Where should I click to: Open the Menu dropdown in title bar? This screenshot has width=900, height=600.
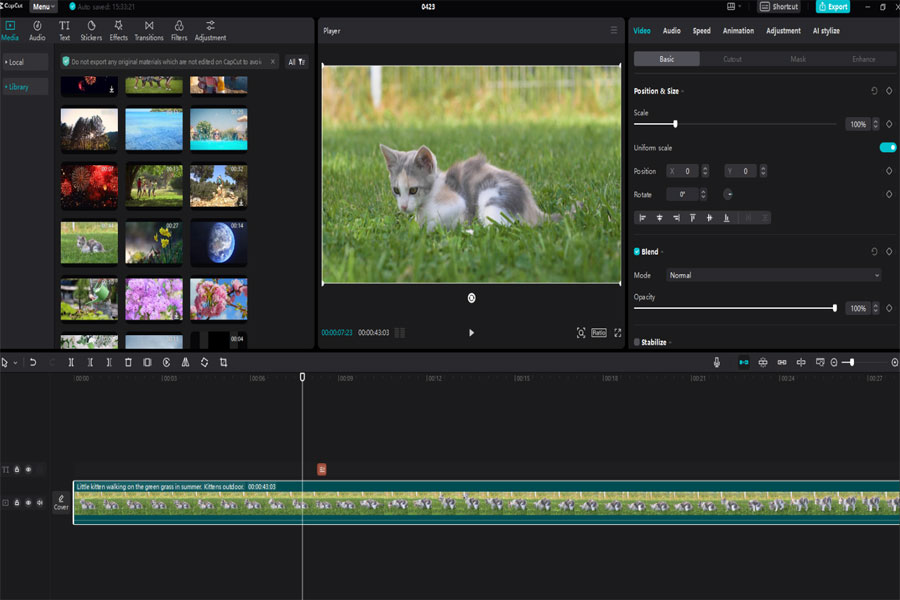pos(43,6)
